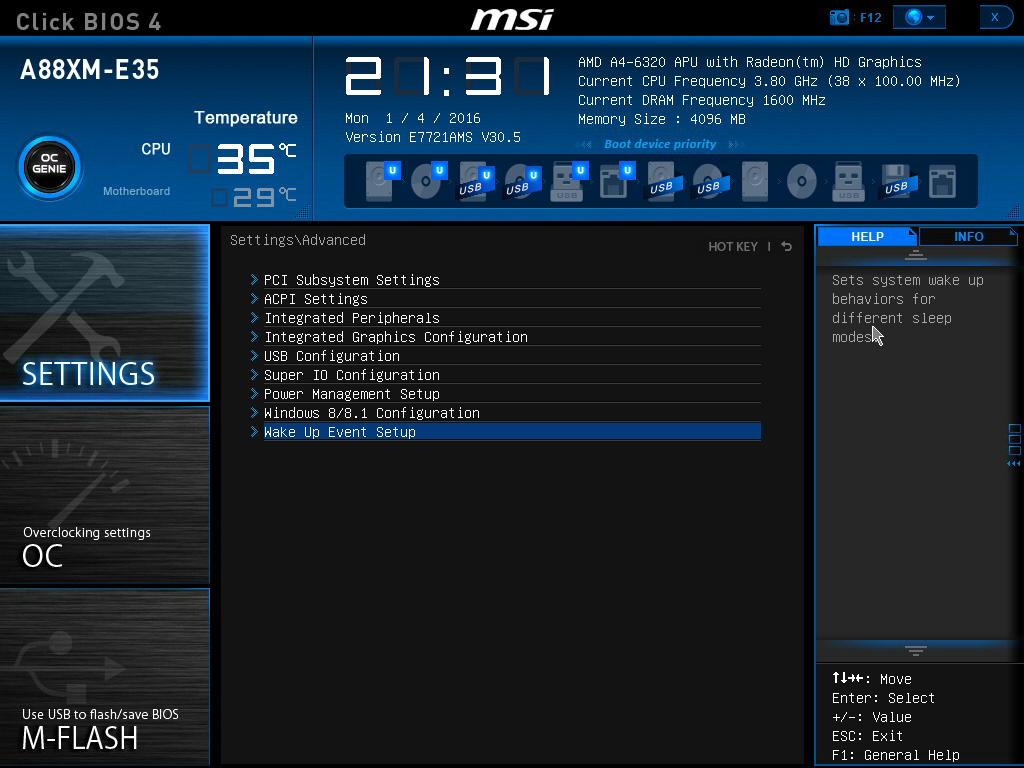Select legacy hard disk boot icon
The height and width of the screenshot is (768, 1024).
click(x=755, y=181)
